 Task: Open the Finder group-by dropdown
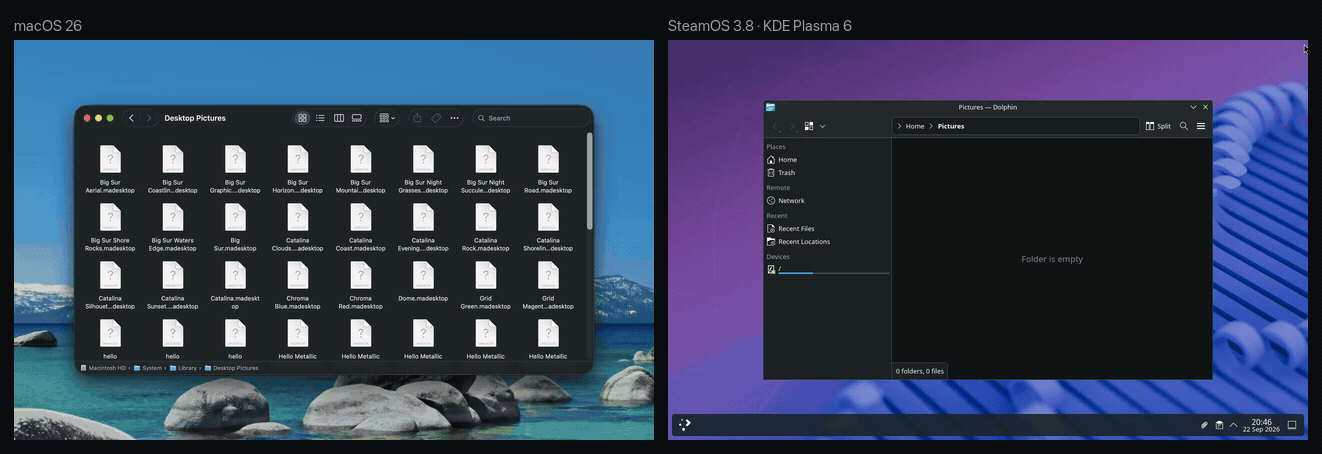point(386,118)
